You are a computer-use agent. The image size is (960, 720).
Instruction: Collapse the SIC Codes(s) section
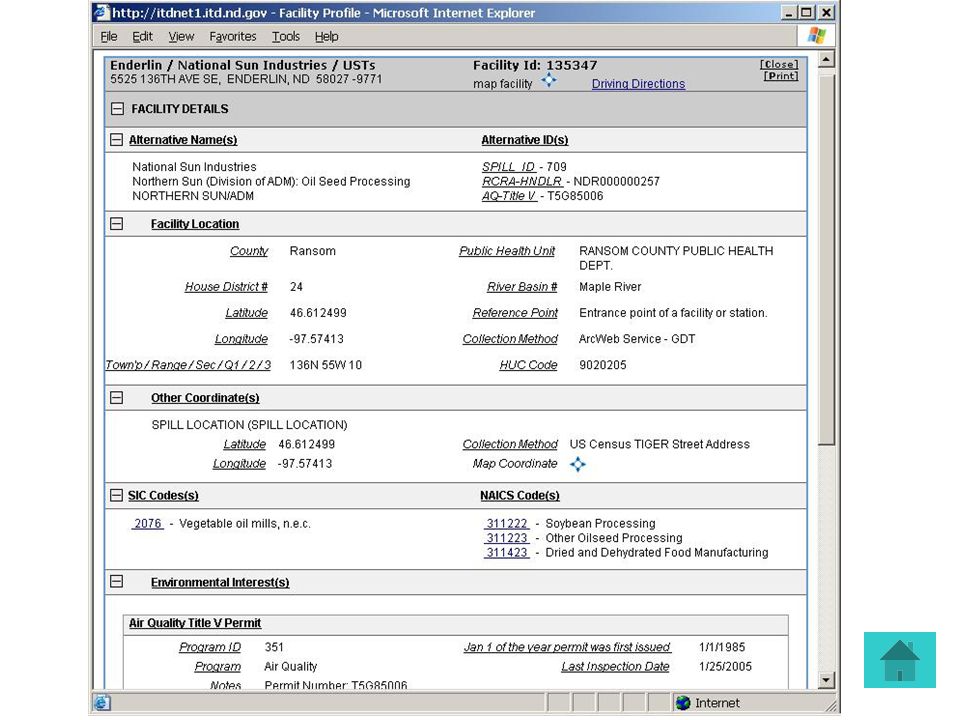tap(116, 495)
